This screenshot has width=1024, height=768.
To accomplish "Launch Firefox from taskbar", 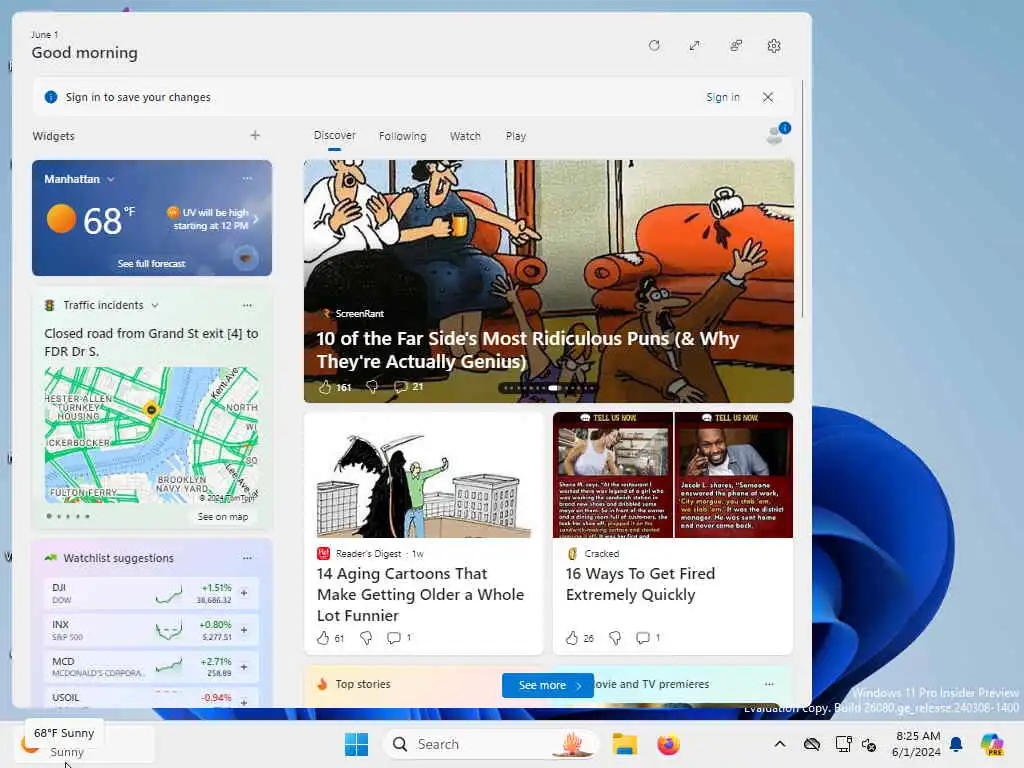I will tap(668, 744).
